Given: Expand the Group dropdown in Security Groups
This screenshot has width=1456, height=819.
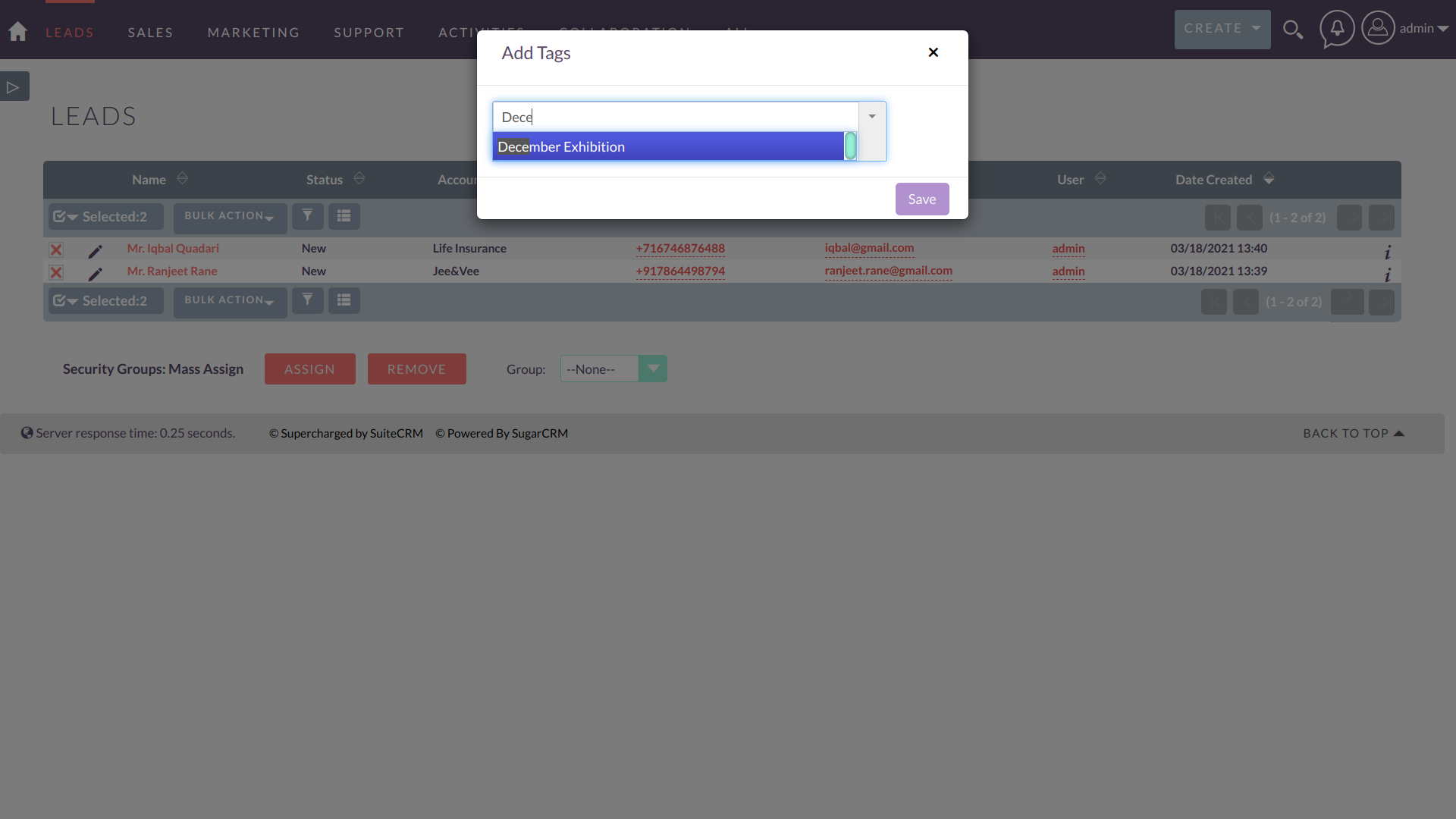Looking at the screenshot, I should (x=653, y=369).
